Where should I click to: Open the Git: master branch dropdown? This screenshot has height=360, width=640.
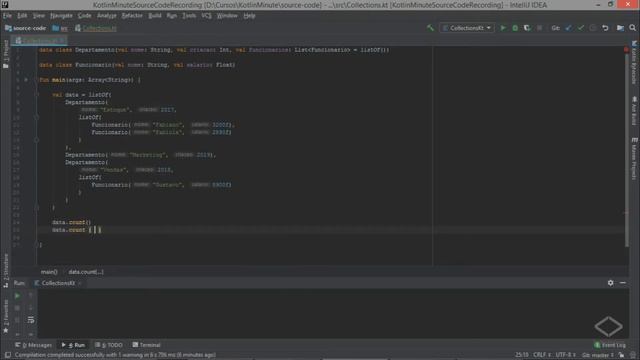[x=598, y=355]
